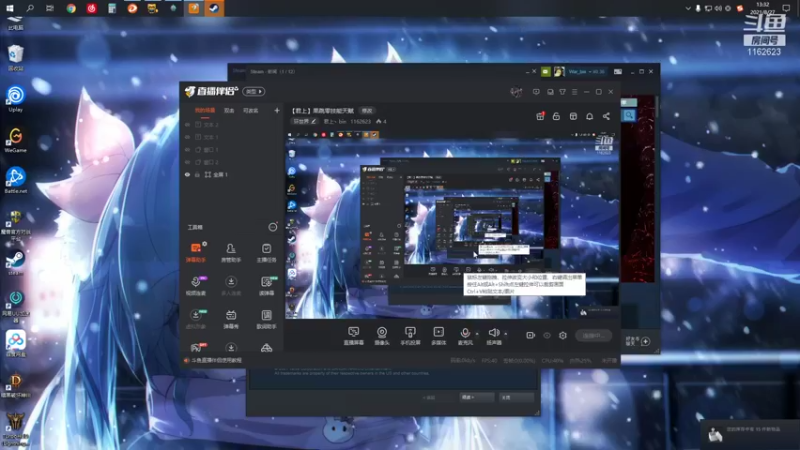
Task: Expand the 类型 mode selector beside the logo
Action: point(254,91)
